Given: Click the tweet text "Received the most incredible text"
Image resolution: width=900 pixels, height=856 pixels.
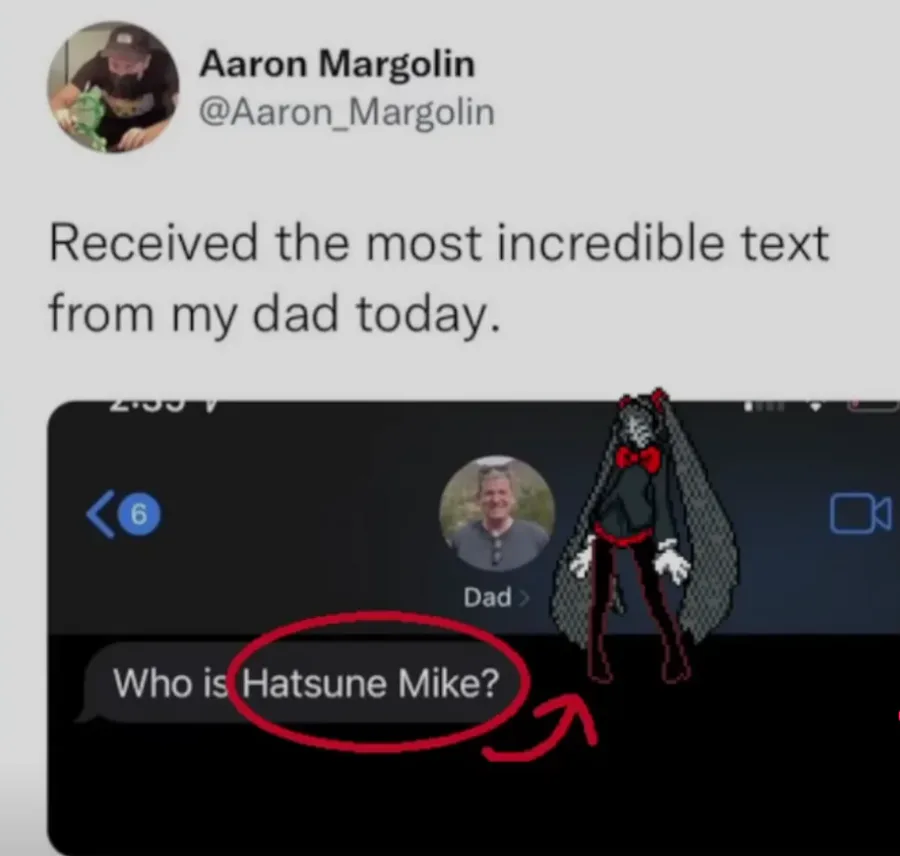Looking at the screenshot, I should point(439,243).
